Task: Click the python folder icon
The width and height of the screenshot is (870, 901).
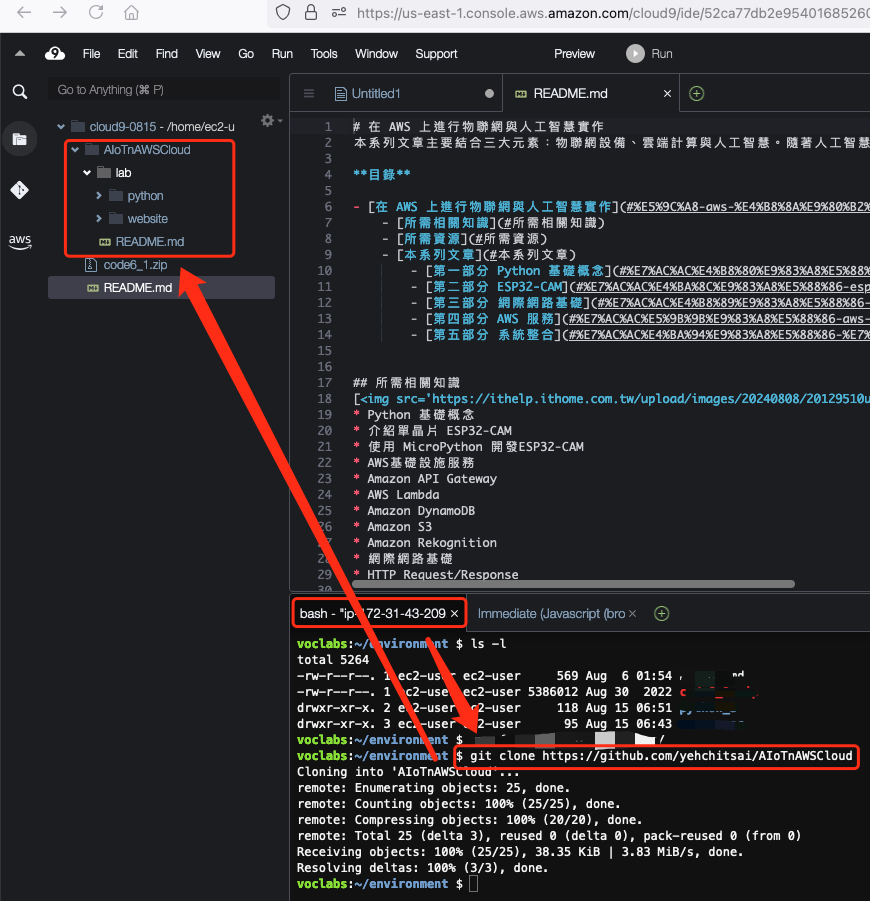Action: coord(116,195)
